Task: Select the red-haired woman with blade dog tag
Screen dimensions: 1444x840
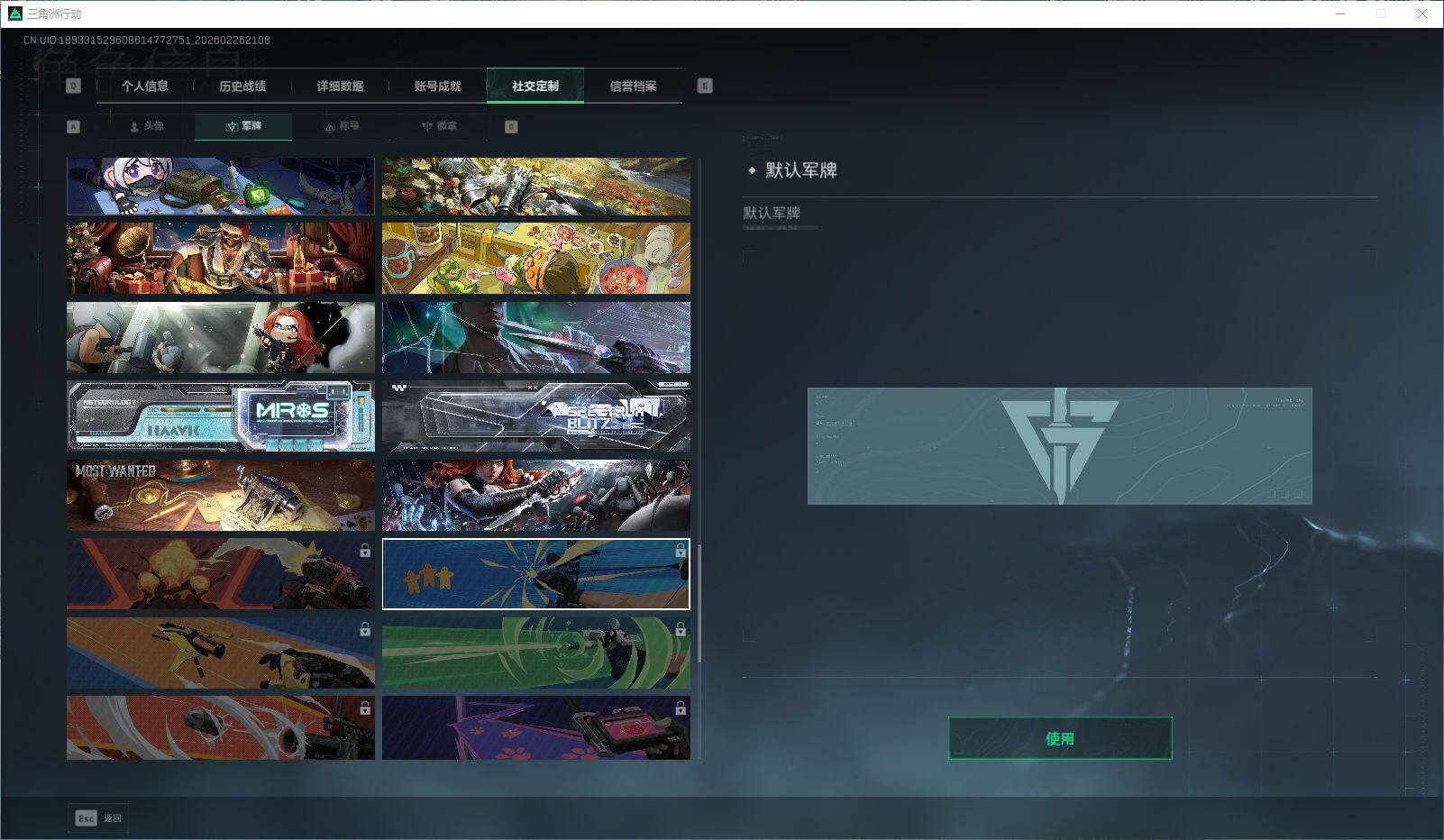Action: pos(536,496)
